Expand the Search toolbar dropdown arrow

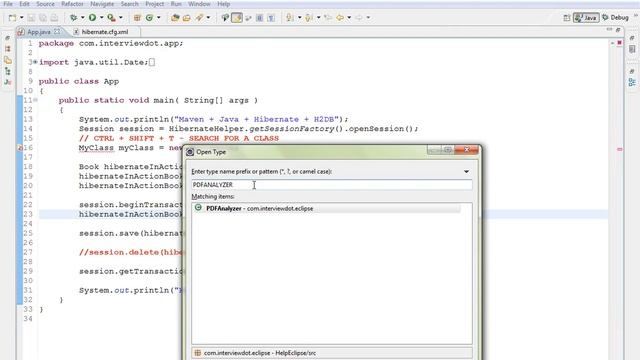pyautogui.click(x=208, y=18)
